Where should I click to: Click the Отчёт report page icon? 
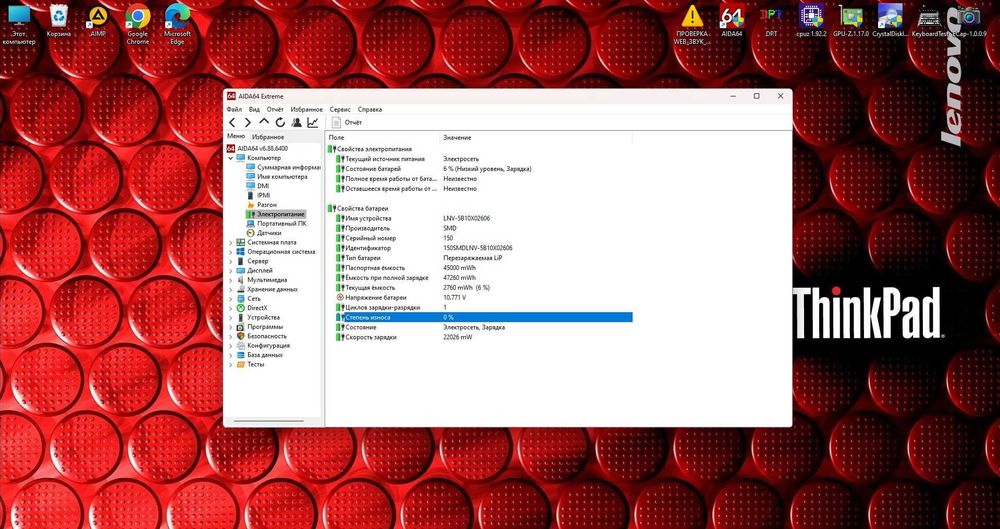coord(337,123)
